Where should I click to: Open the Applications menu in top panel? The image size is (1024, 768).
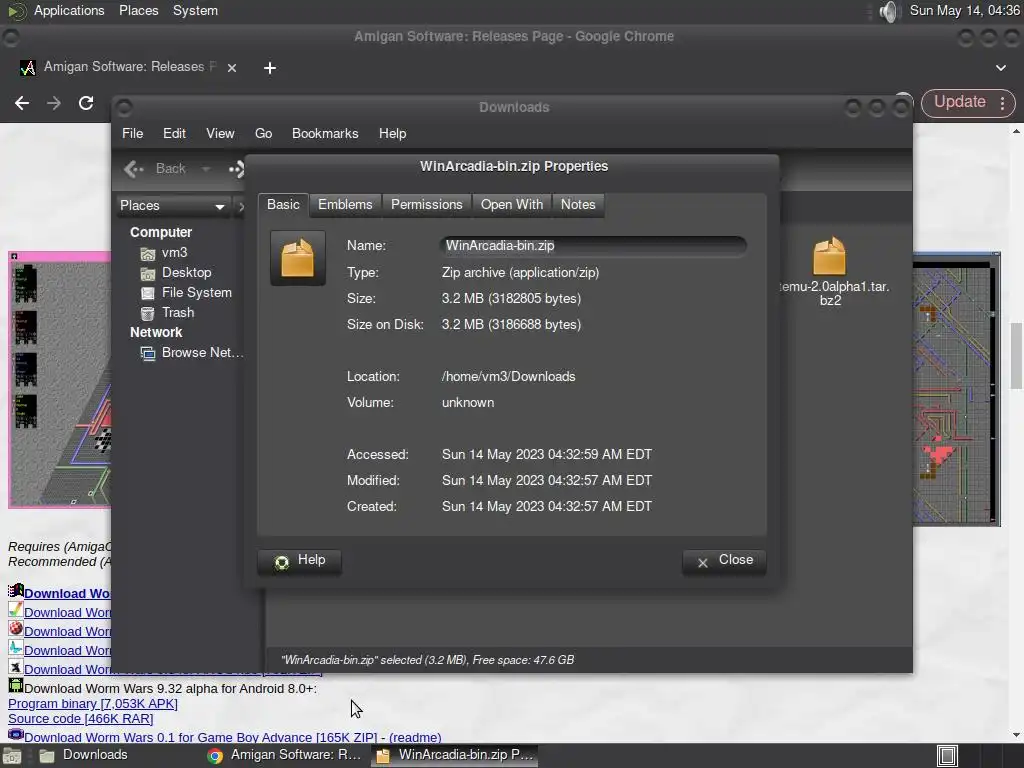tap(69, 10)
